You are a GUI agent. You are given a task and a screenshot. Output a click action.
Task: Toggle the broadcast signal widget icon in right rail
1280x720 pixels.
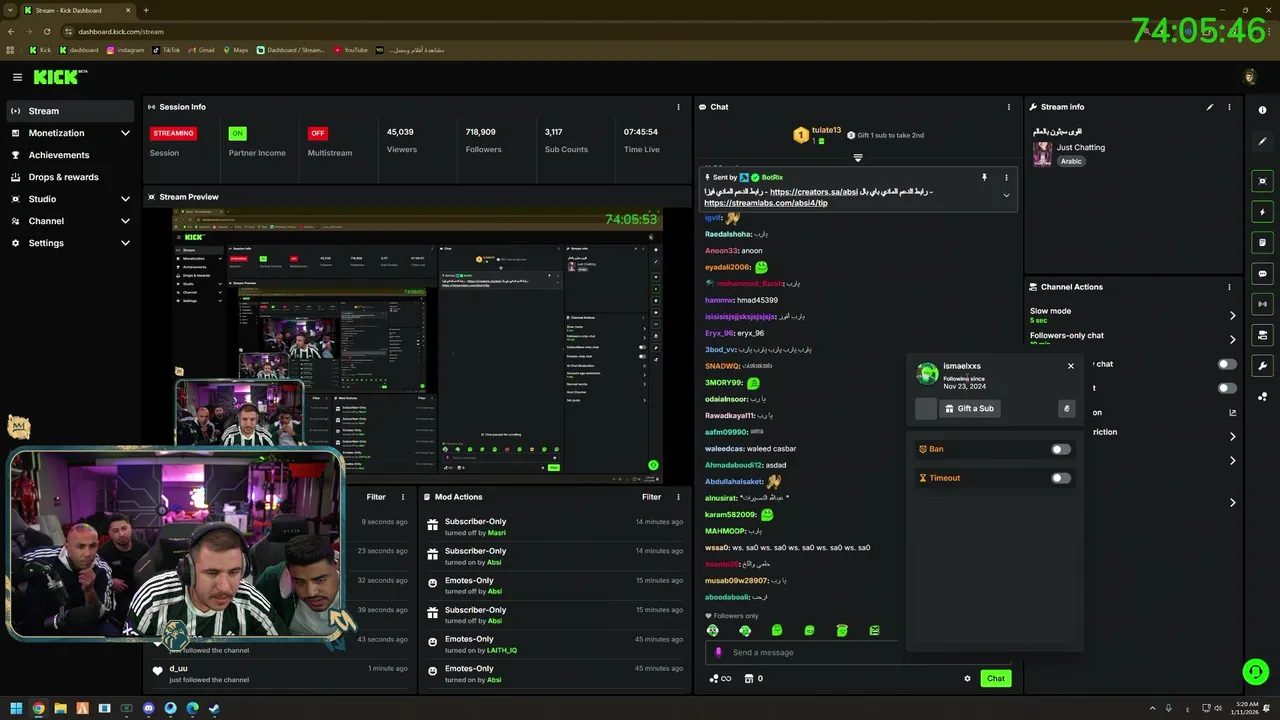pyautogui.click(x=1262, y=304)
